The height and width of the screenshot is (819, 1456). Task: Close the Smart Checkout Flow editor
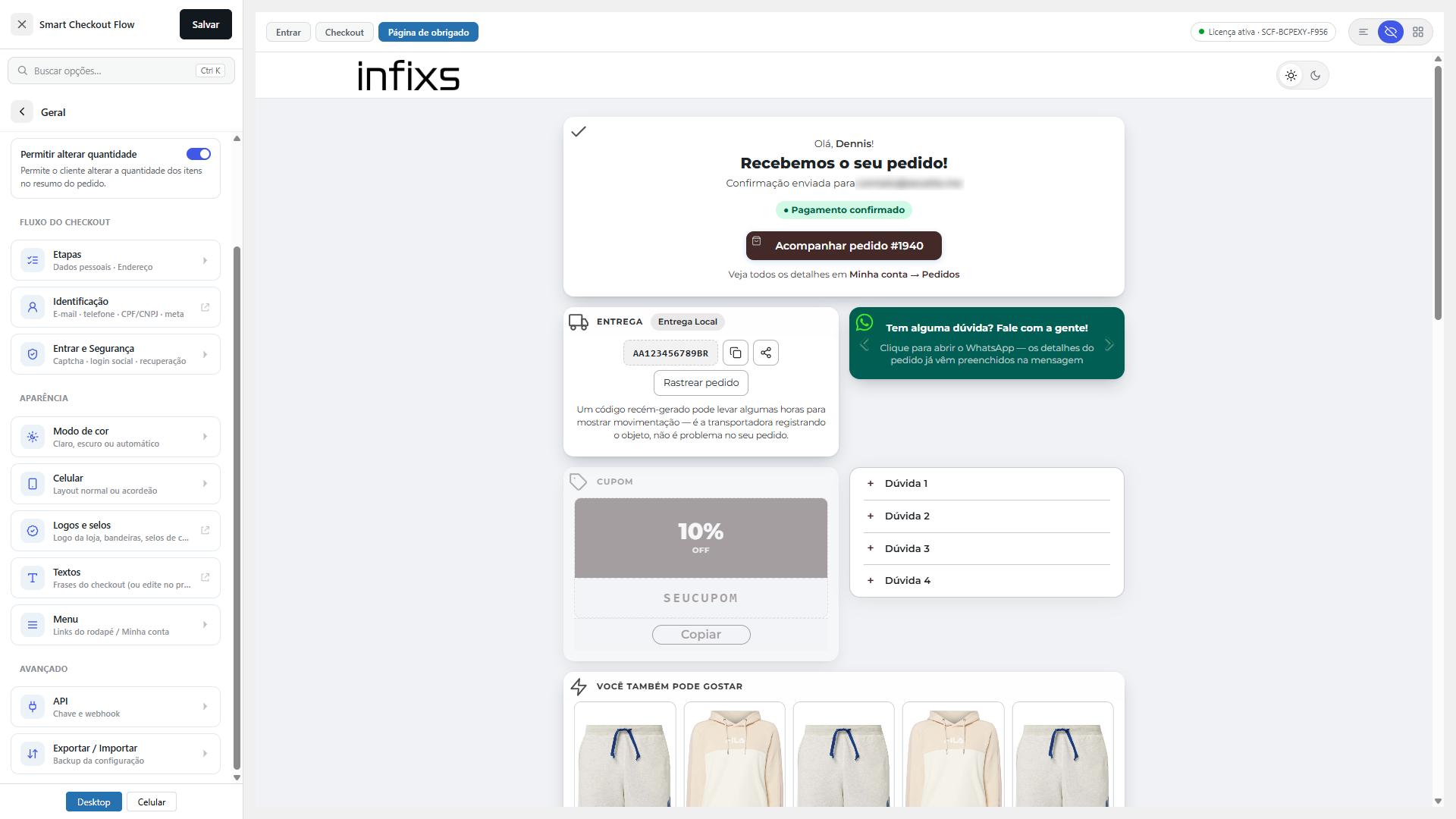click(22, 24)
